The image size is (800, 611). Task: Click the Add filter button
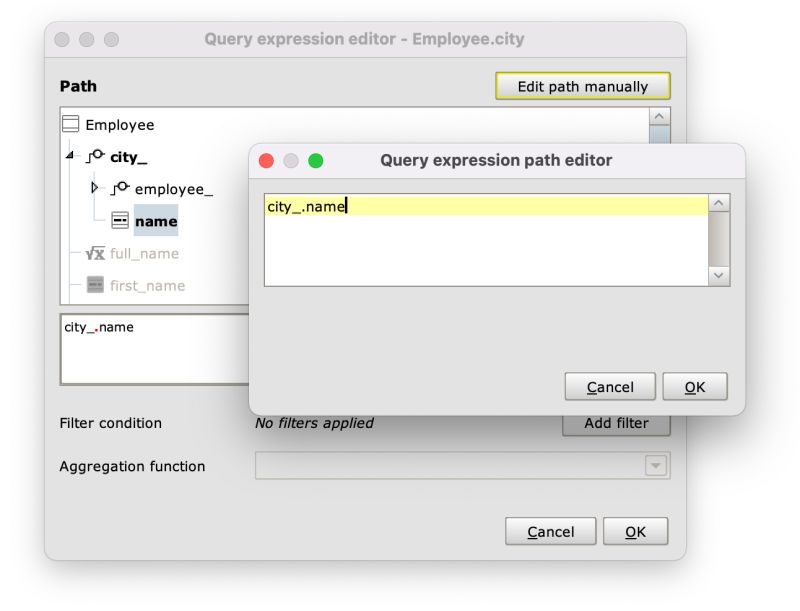[616, 424]
